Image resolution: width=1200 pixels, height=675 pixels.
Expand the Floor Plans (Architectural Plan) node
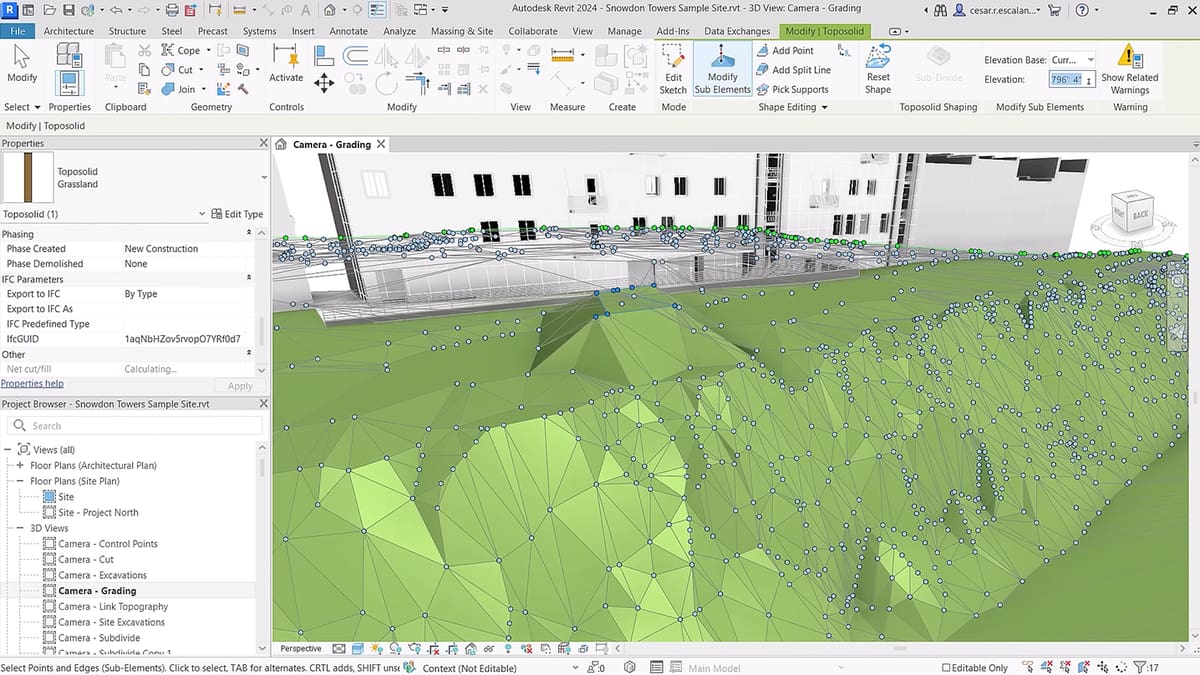tap(20, 465)
